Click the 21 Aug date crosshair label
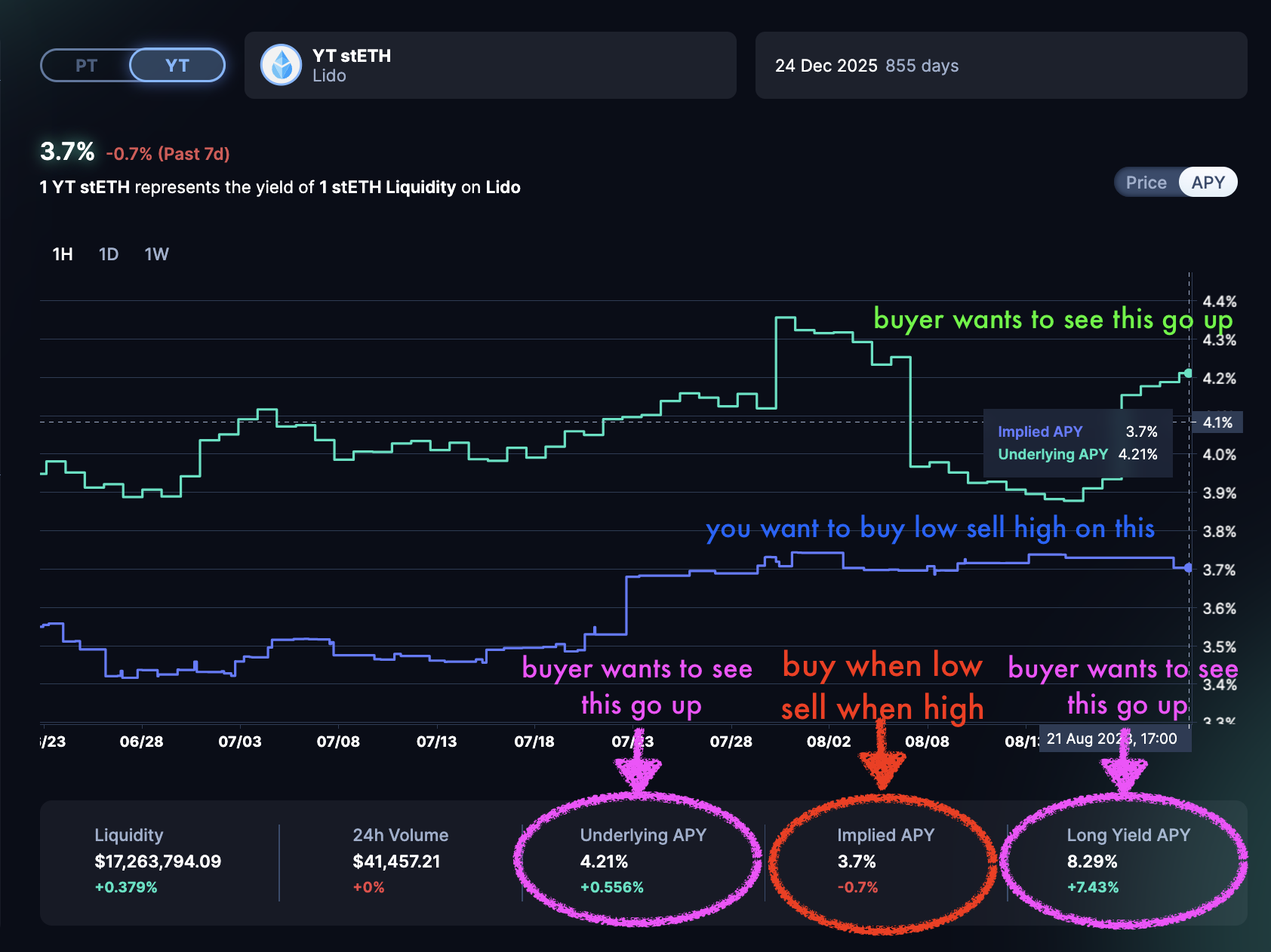 click(1114, 739)
